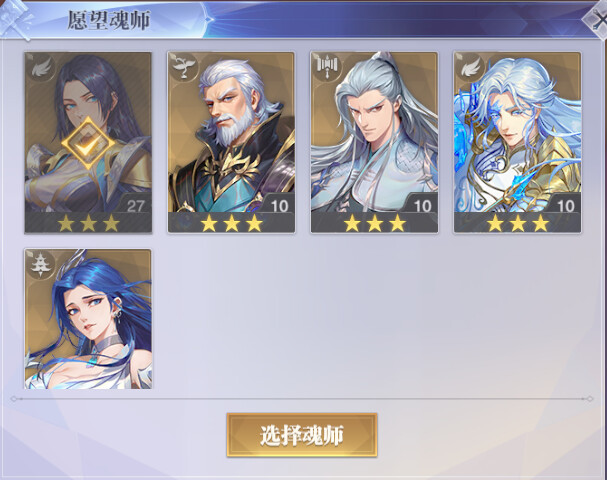607x480 pixels.
Task: Click the level 10 badge on bearded man card
Action: (x=278, y=205)
